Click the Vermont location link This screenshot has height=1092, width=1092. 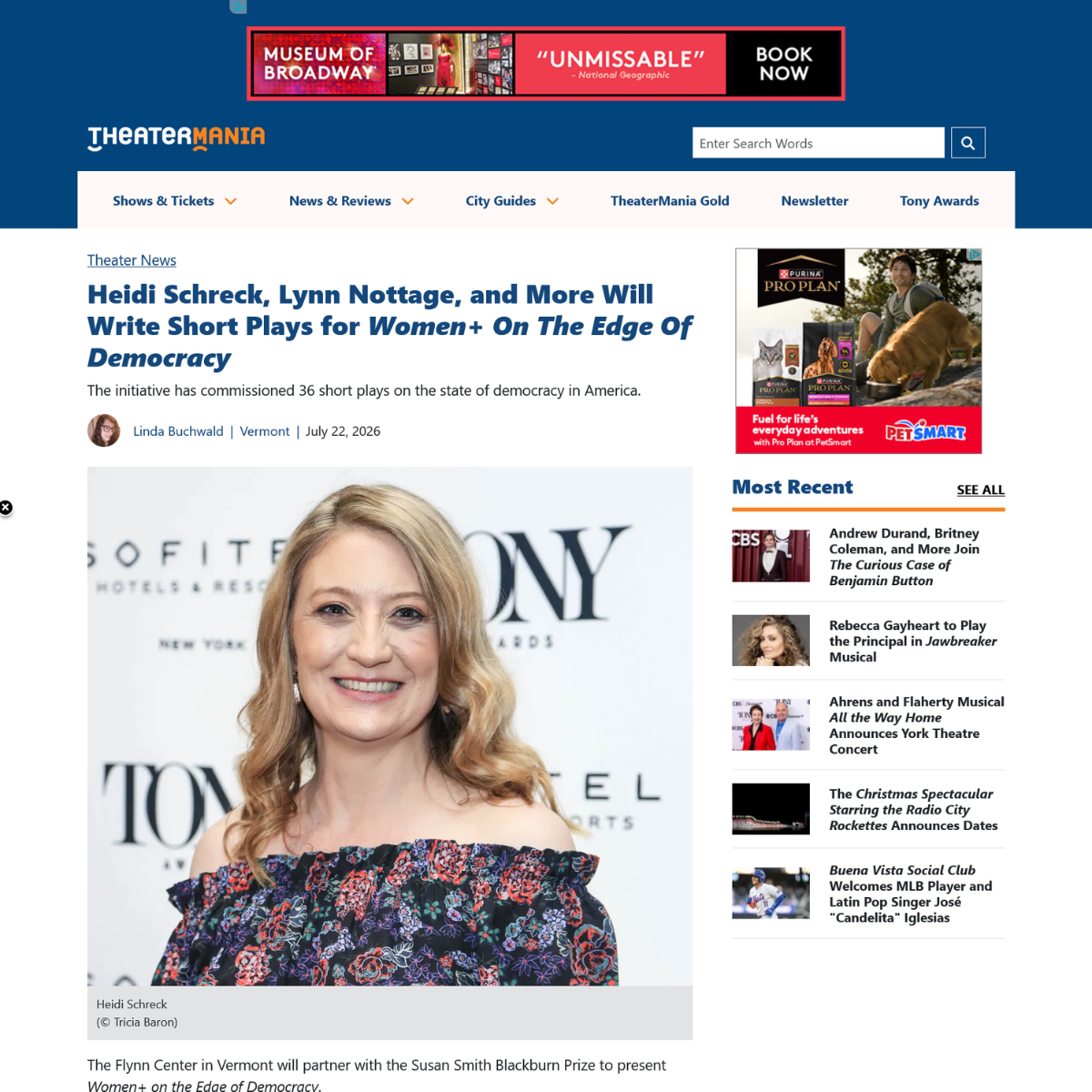coord(265,431)
